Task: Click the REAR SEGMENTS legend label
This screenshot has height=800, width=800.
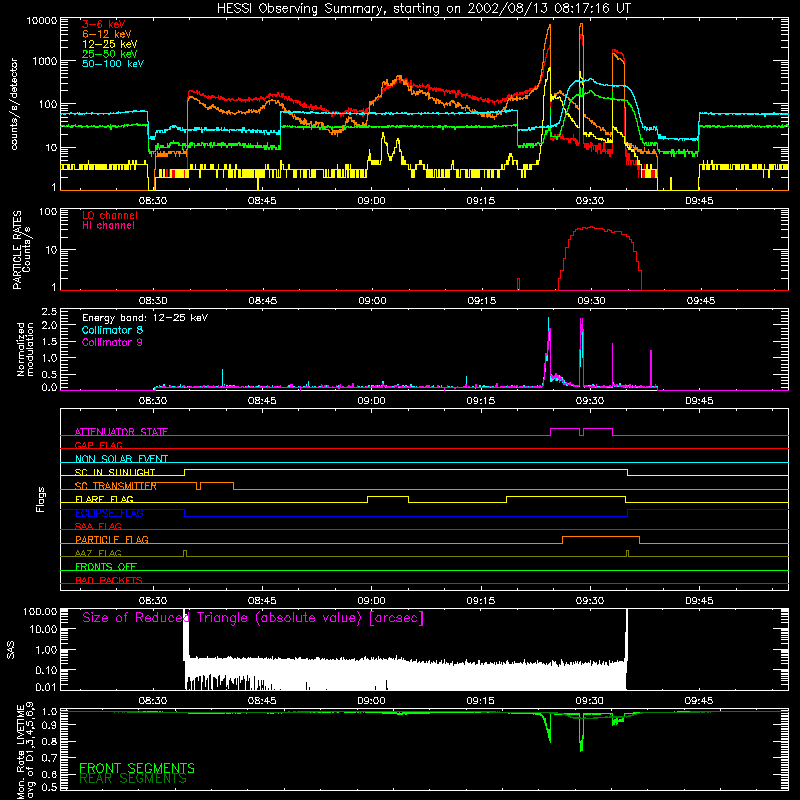Action: tap(133, 779)
